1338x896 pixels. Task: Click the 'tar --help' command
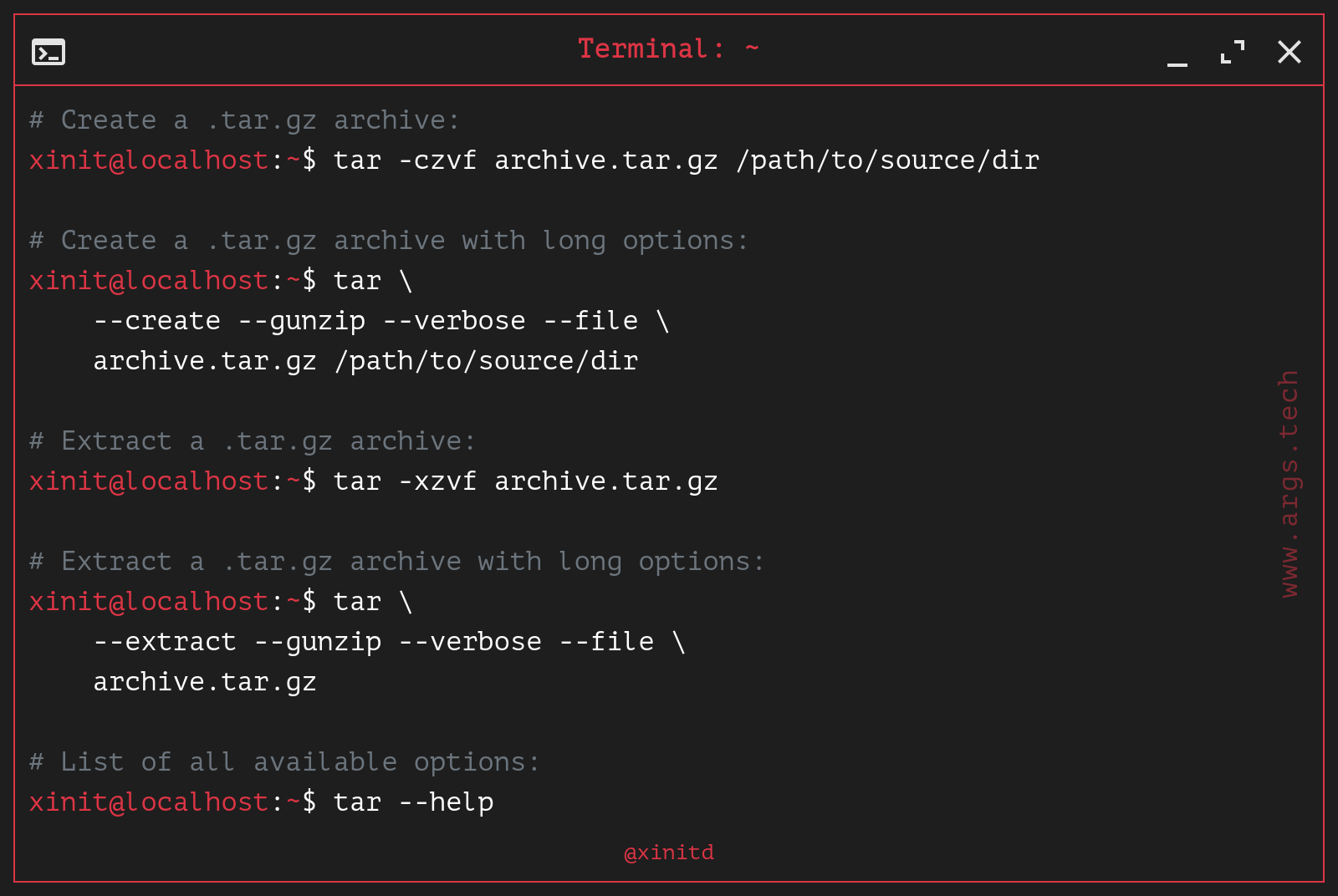(413, 802)
